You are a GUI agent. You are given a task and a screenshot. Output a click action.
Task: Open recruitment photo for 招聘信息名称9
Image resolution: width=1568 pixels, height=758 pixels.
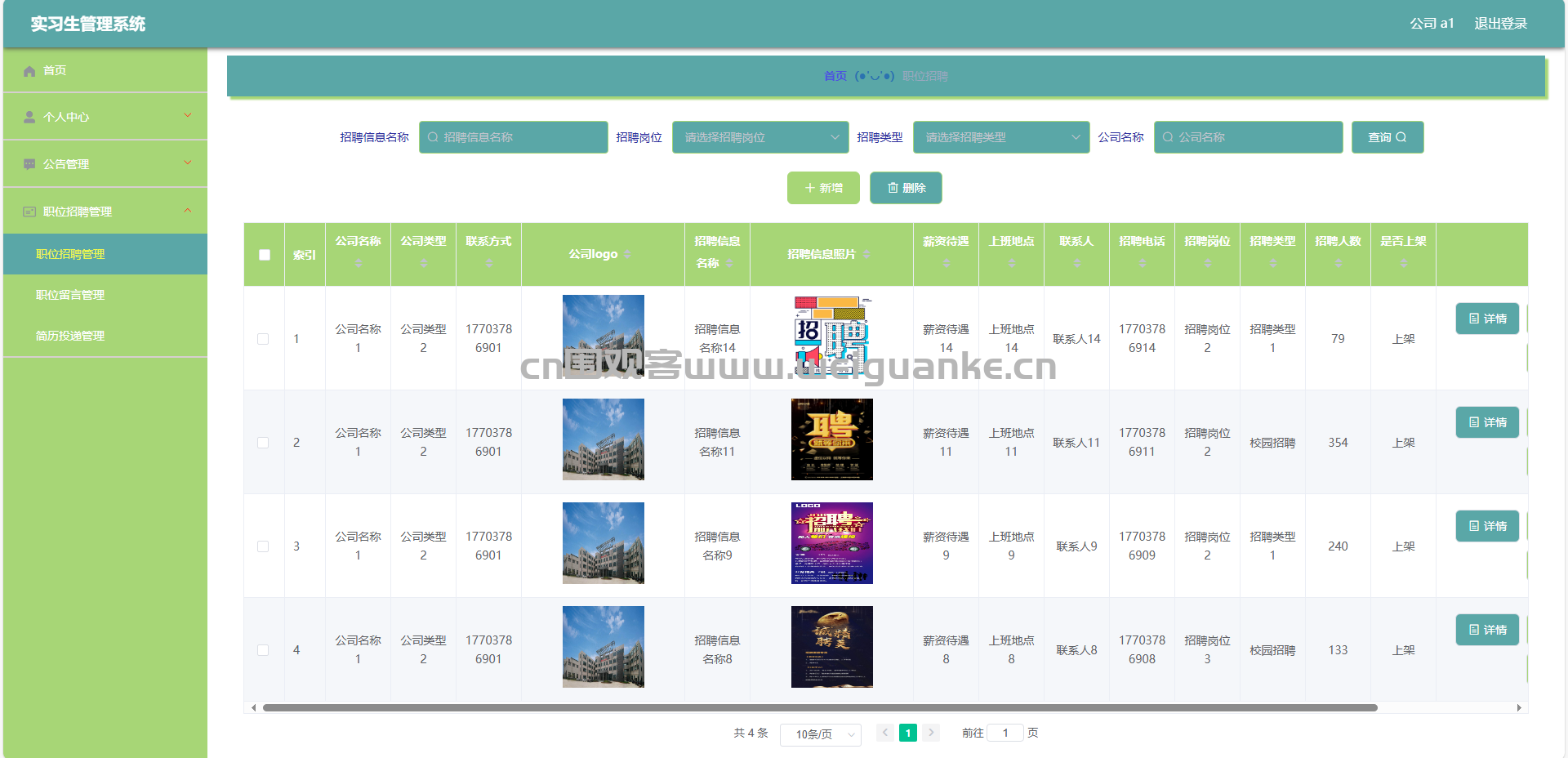point(832,543)
